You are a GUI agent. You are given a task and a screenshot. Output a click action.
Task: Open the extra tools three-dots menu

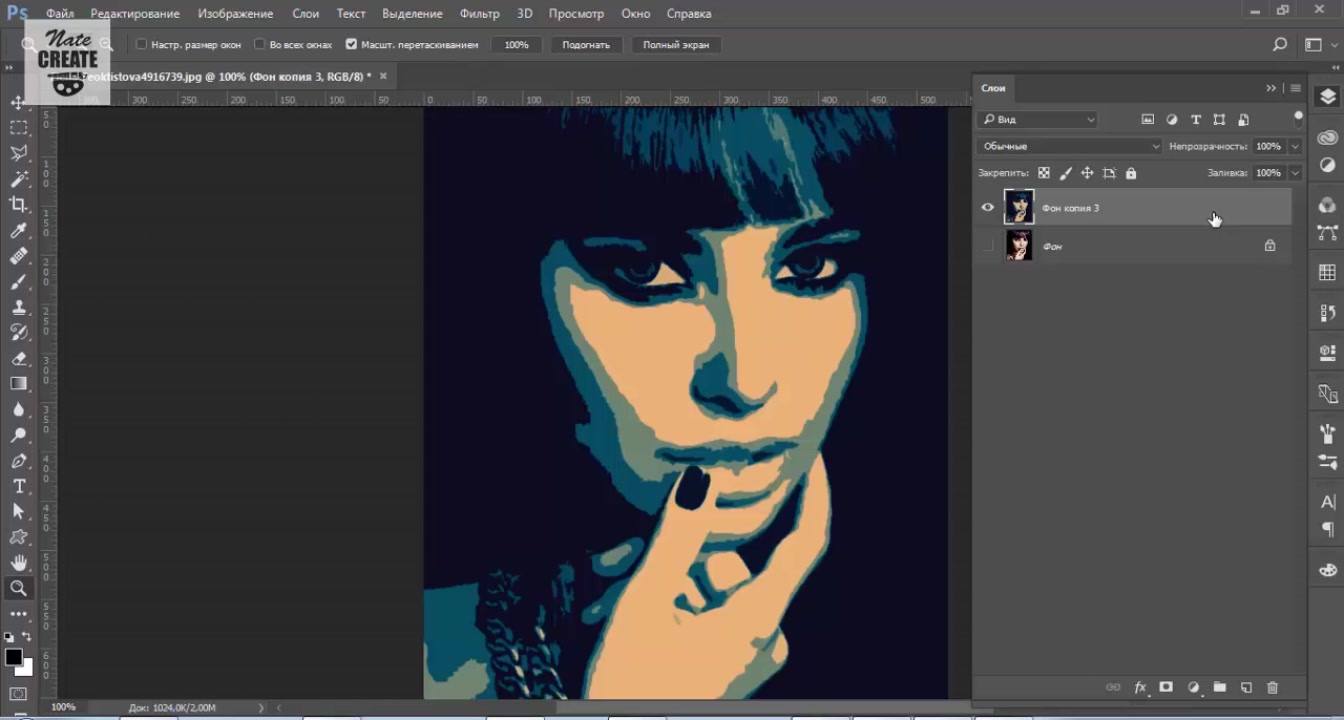[x=19, y=613]
